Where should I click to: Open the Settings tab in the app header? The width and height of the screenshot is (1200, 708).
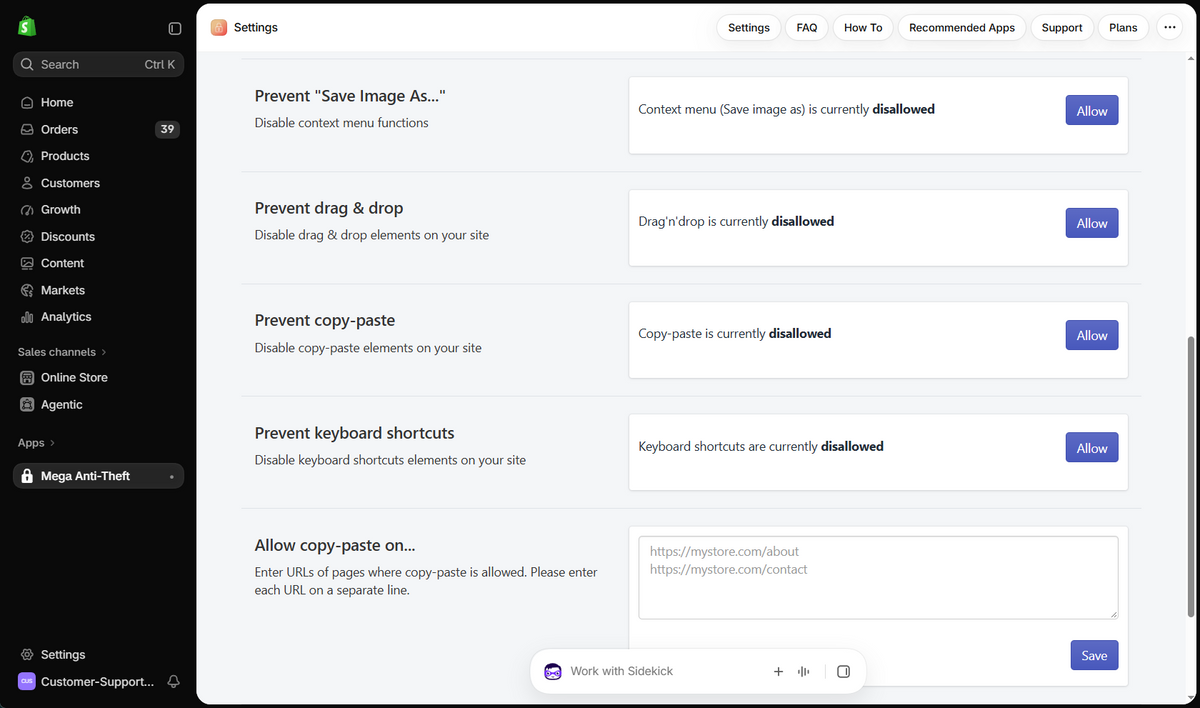point(749,28)
